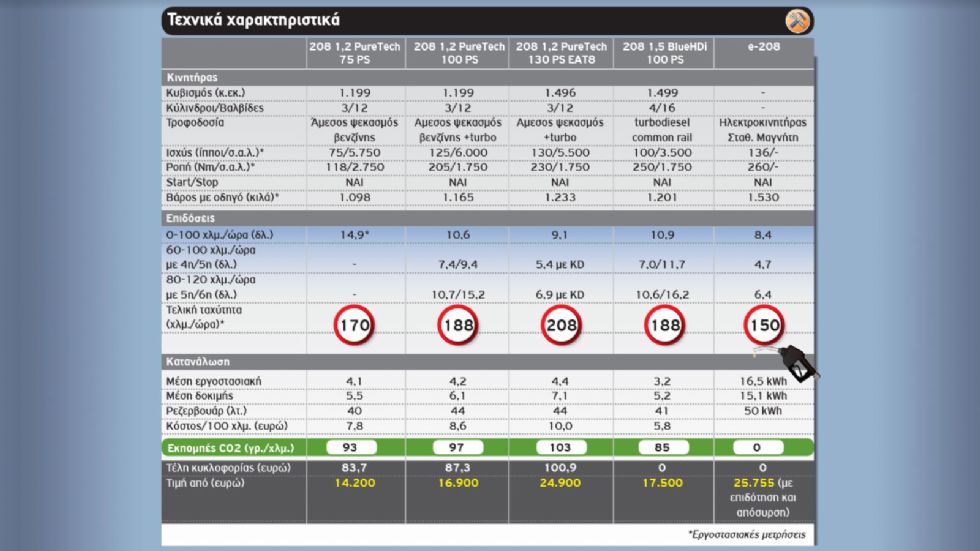Click the '6,9 με KD' cell
Viewport: 980px width, 551px height.
pyautogui.click(x=560, y=294)
